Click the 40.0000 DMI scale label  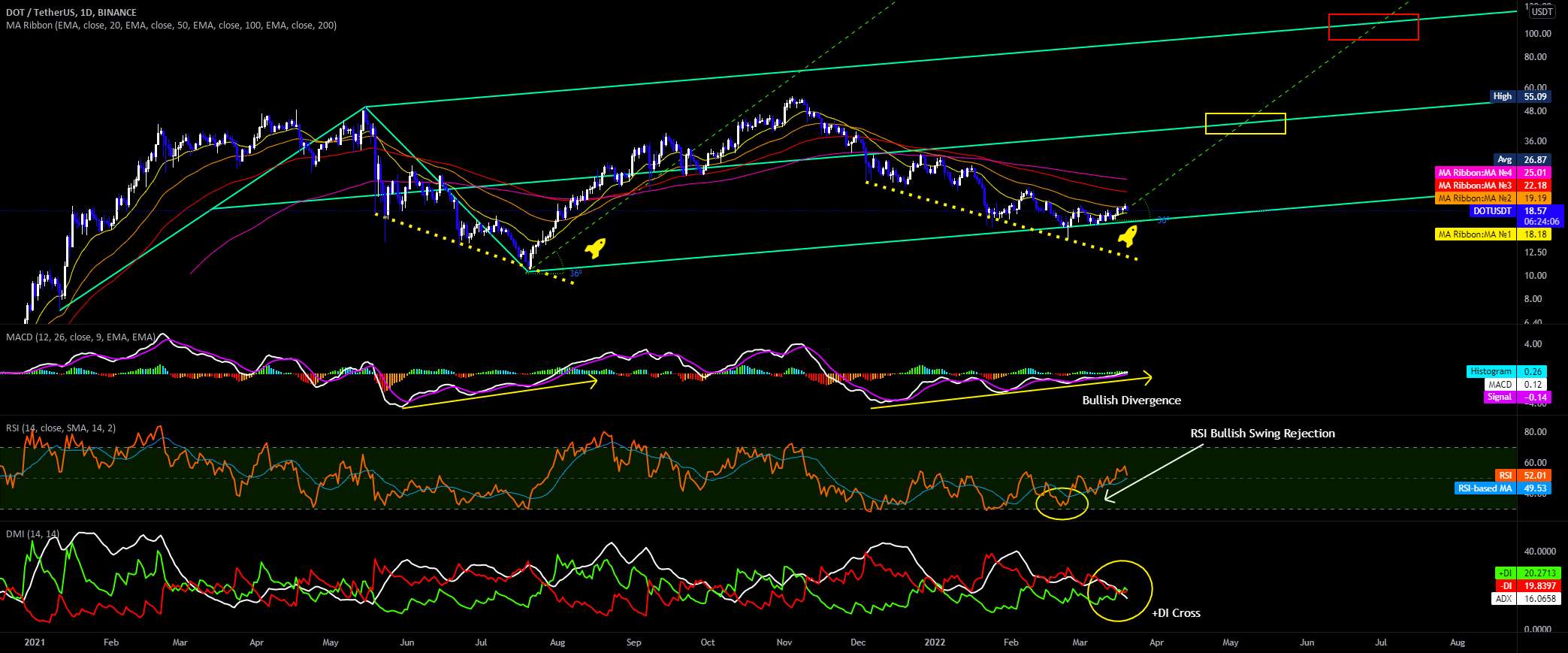click(1540, 552)
